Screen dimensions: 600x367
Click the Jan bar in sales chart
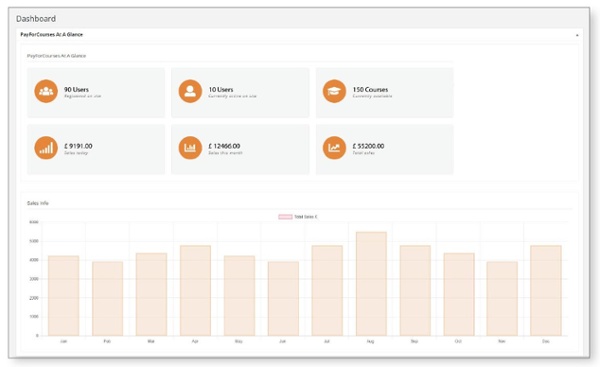[64, 296]
